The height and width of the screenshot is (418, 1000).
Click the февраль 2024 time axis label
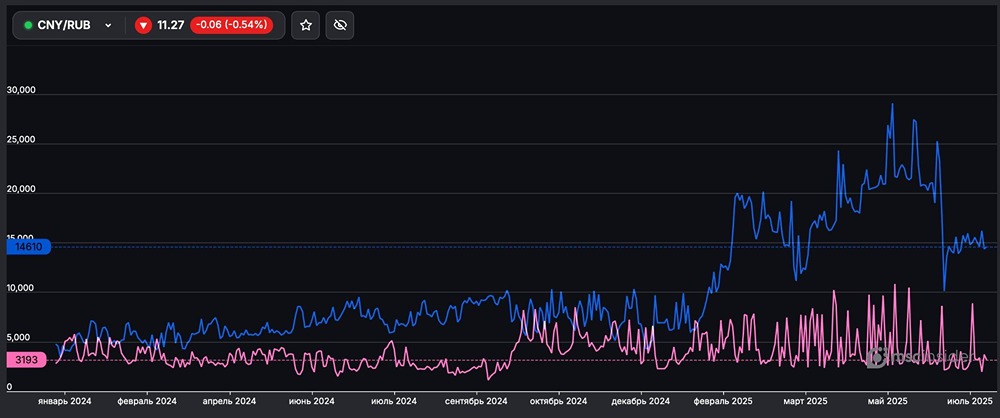(x=148, y=401)
